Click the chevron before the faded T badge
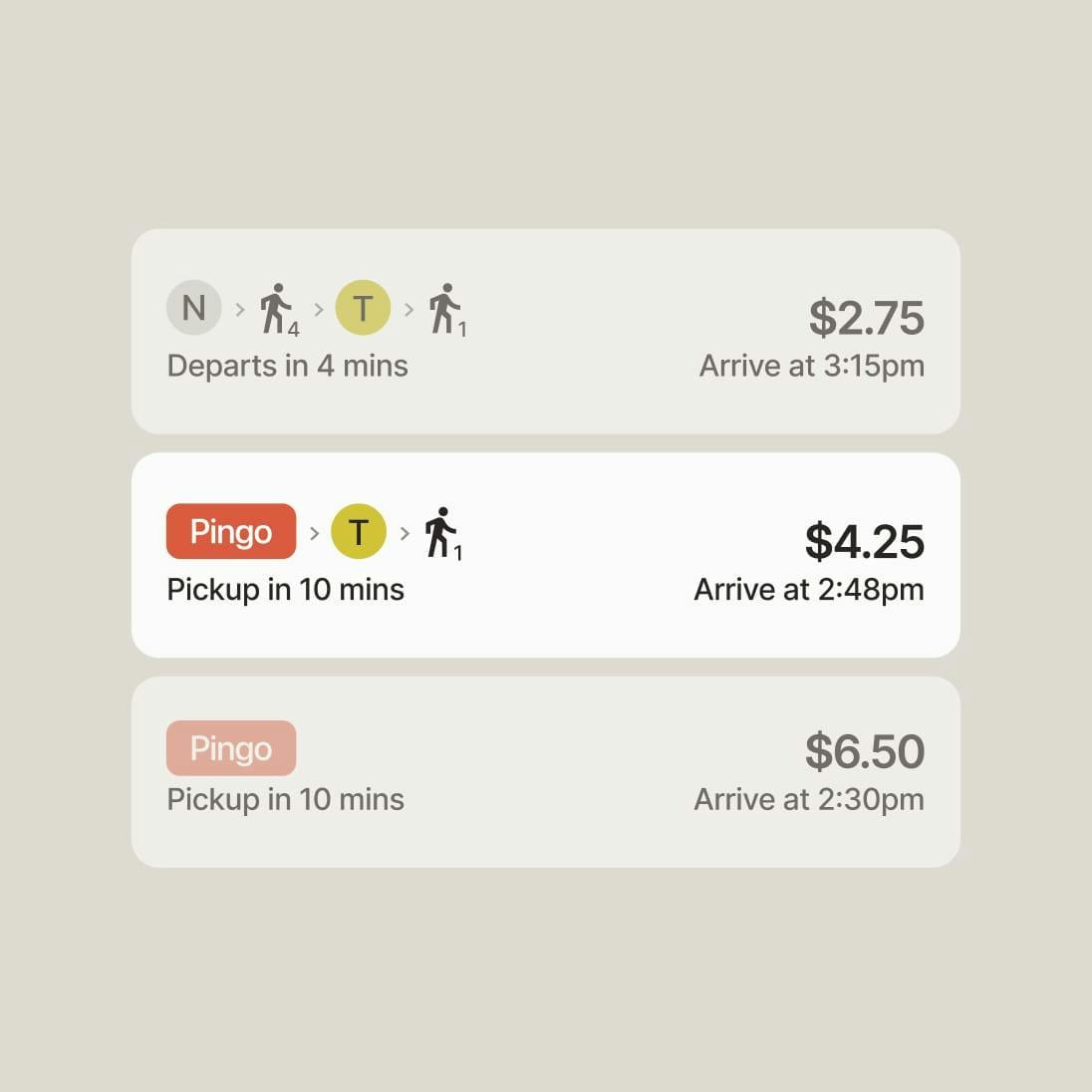This screenshot has height=1092, width=1092. click(319, 309)
